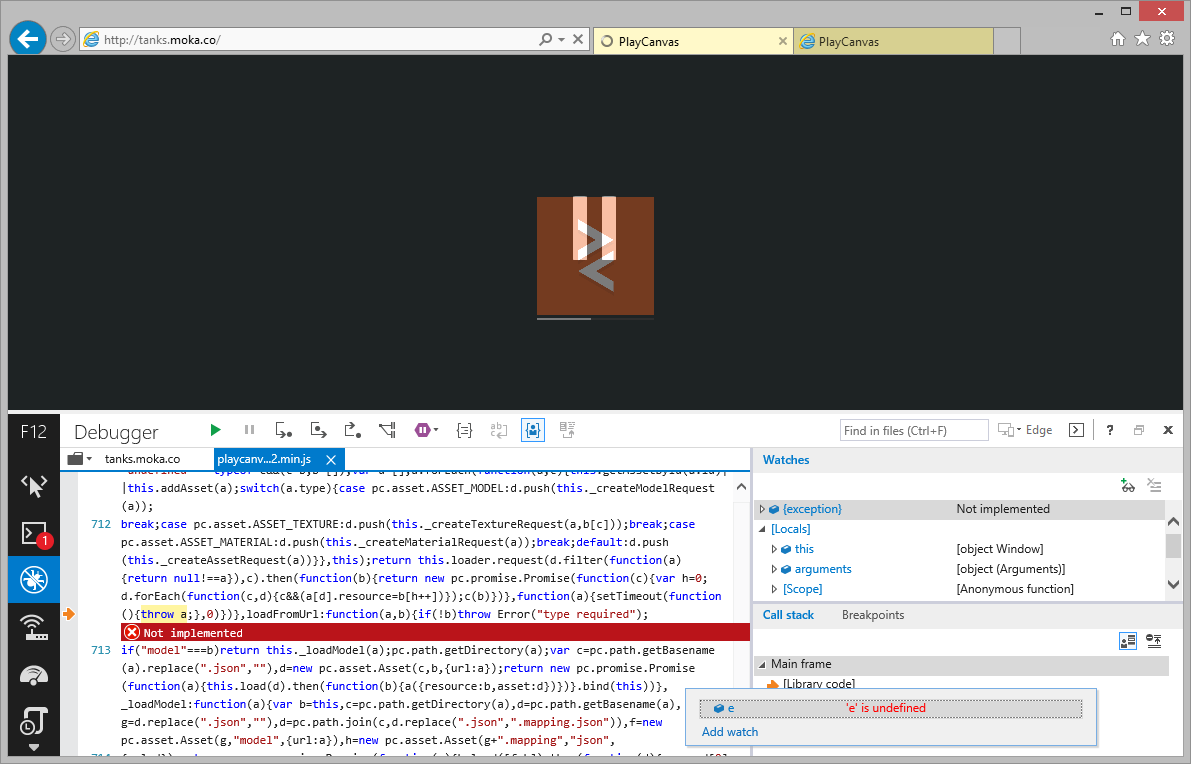Open Console tool with error badge
Screen dimensions: 1191x764
coord(33,534)
